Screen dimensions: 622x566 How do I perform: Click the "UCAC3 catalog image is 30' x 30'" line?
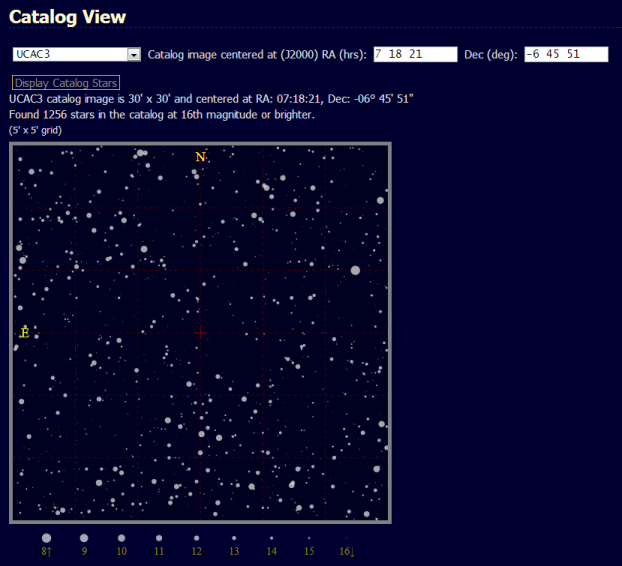[211, 99]
